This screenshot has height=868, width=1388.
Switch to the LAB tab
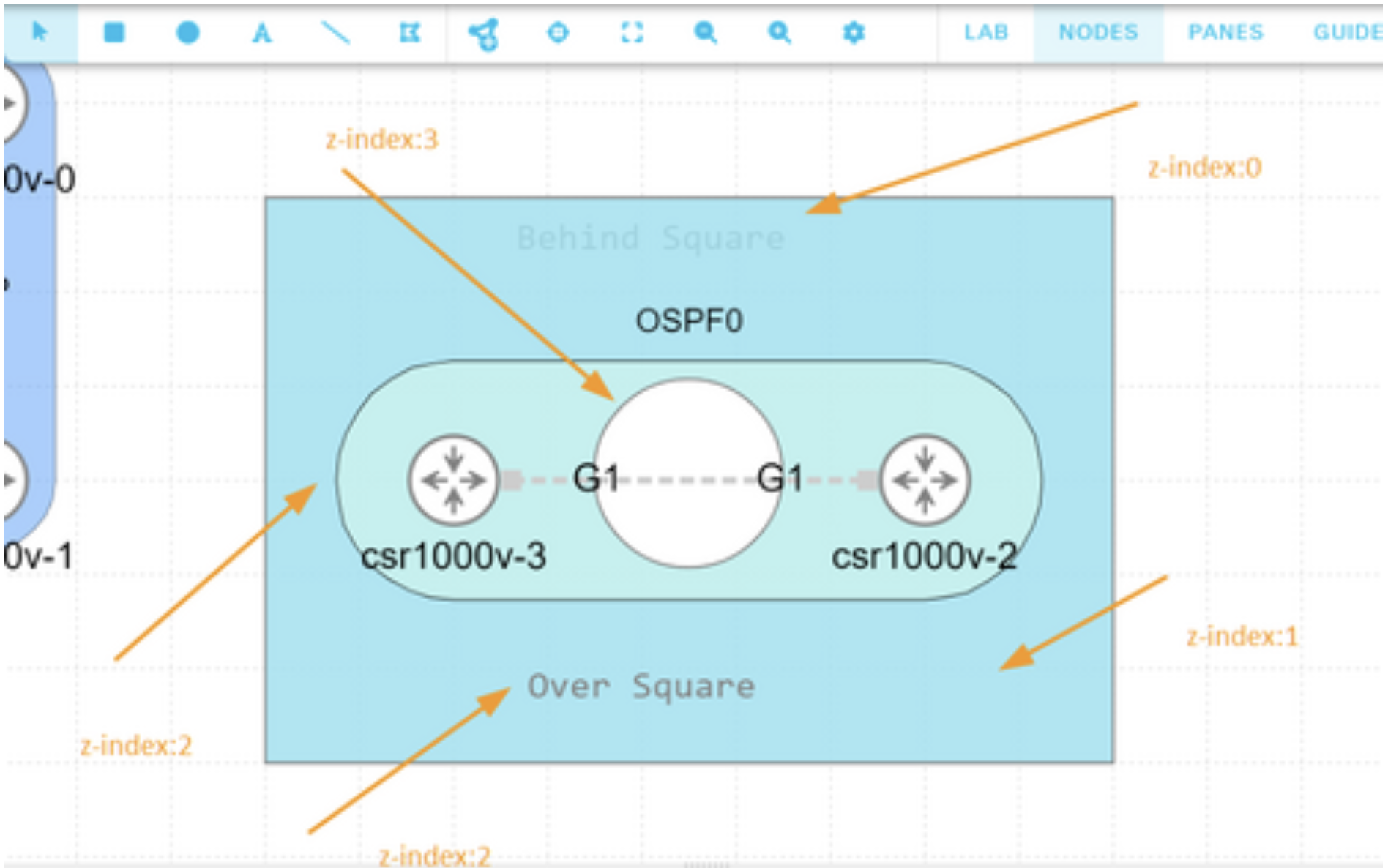click(985, 31)
